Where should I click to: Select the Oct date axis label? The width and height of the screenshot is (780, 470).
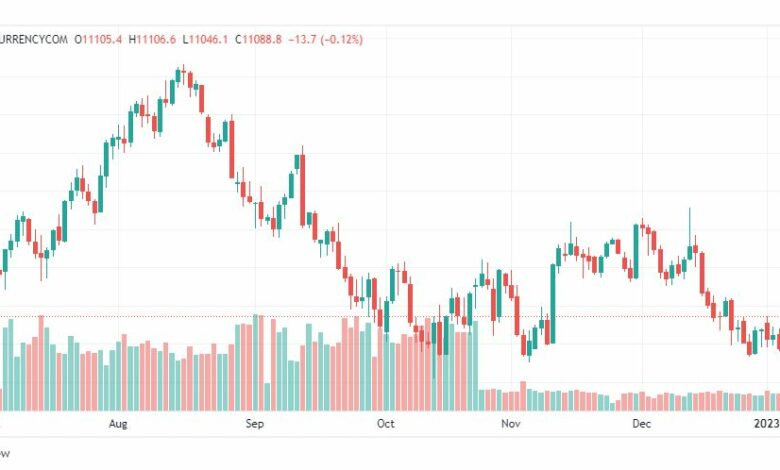[x=386, y=424]
